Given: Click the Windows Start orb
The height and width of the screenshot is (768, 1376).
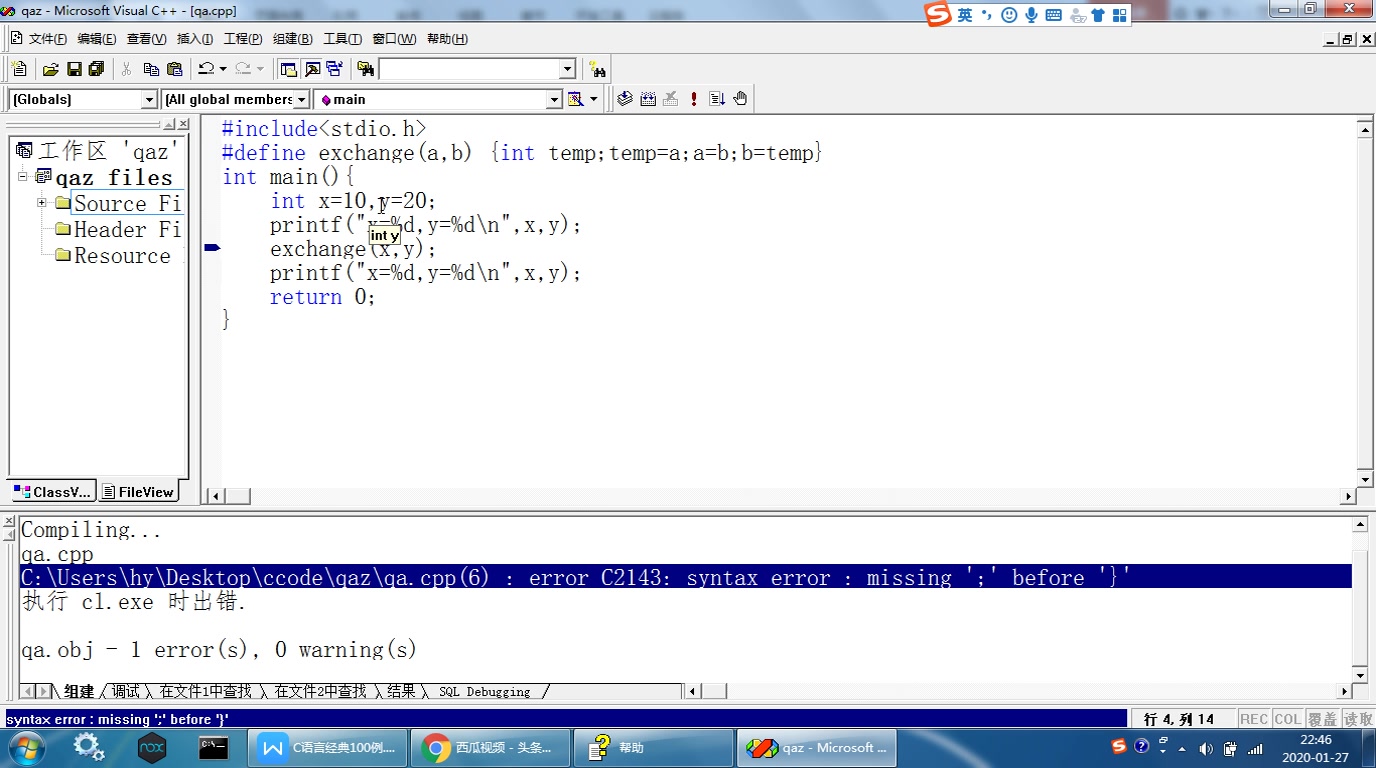Looking at the screenshot, I should click(x=25, y=747).
